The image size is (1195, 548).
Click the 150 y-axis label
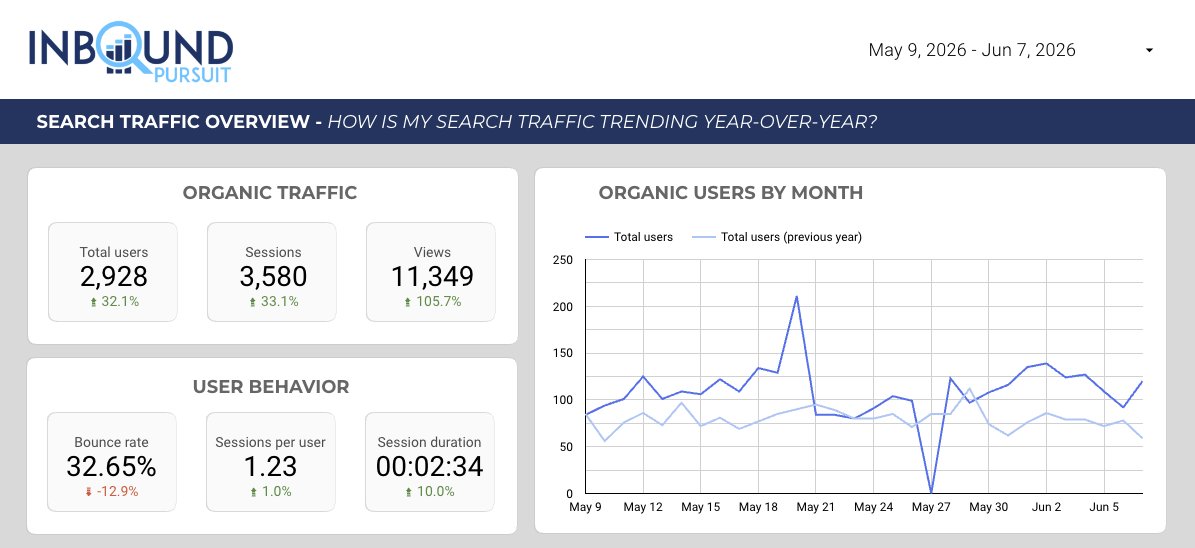tap(562, 354)
